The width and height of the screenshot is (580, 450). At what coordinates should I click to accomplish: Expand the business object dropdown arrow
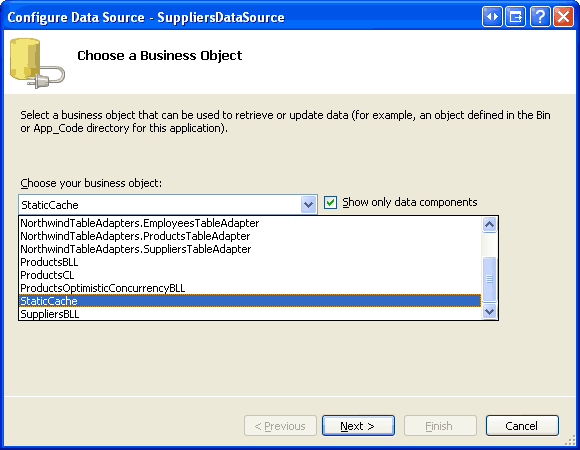tap(308, 204)
